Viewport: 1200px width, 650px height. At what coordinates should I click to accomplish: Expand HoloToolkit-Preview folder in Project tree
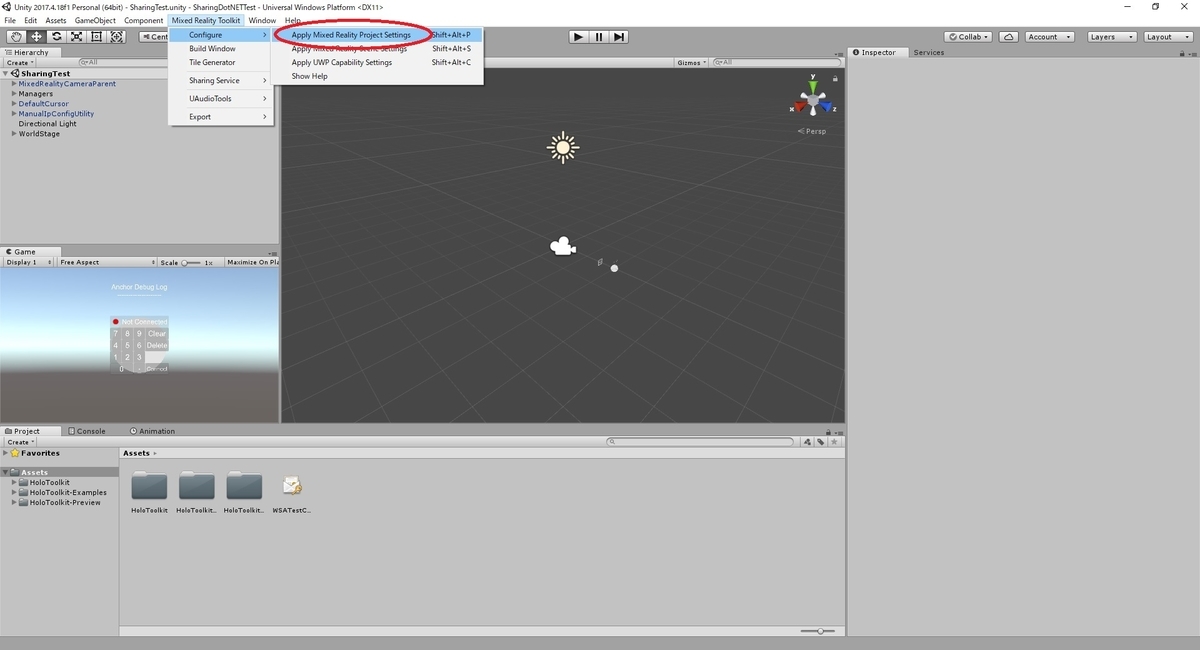15,503
